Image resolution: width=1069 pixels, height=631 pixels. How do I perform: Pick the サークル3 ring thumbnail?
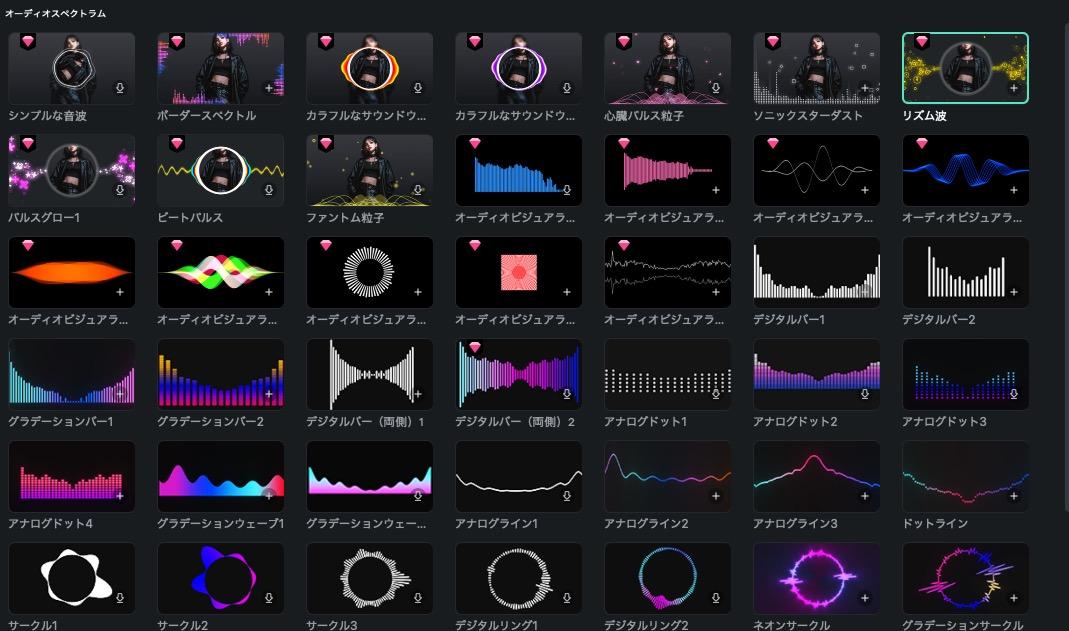click(x=369, y=578)
